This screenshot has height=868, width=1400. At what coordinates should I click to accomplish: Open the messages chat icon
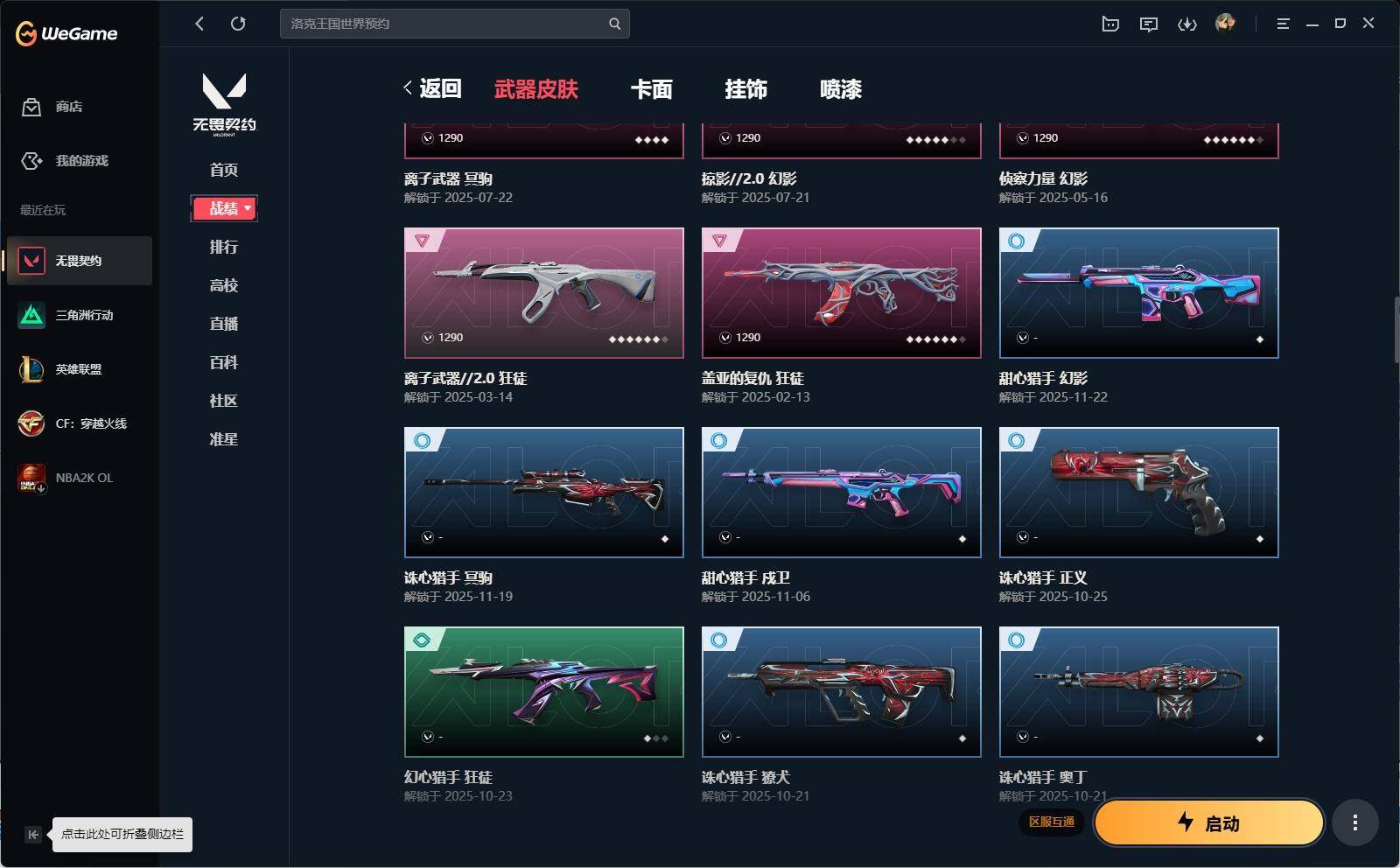click(x=1149, y=24)
